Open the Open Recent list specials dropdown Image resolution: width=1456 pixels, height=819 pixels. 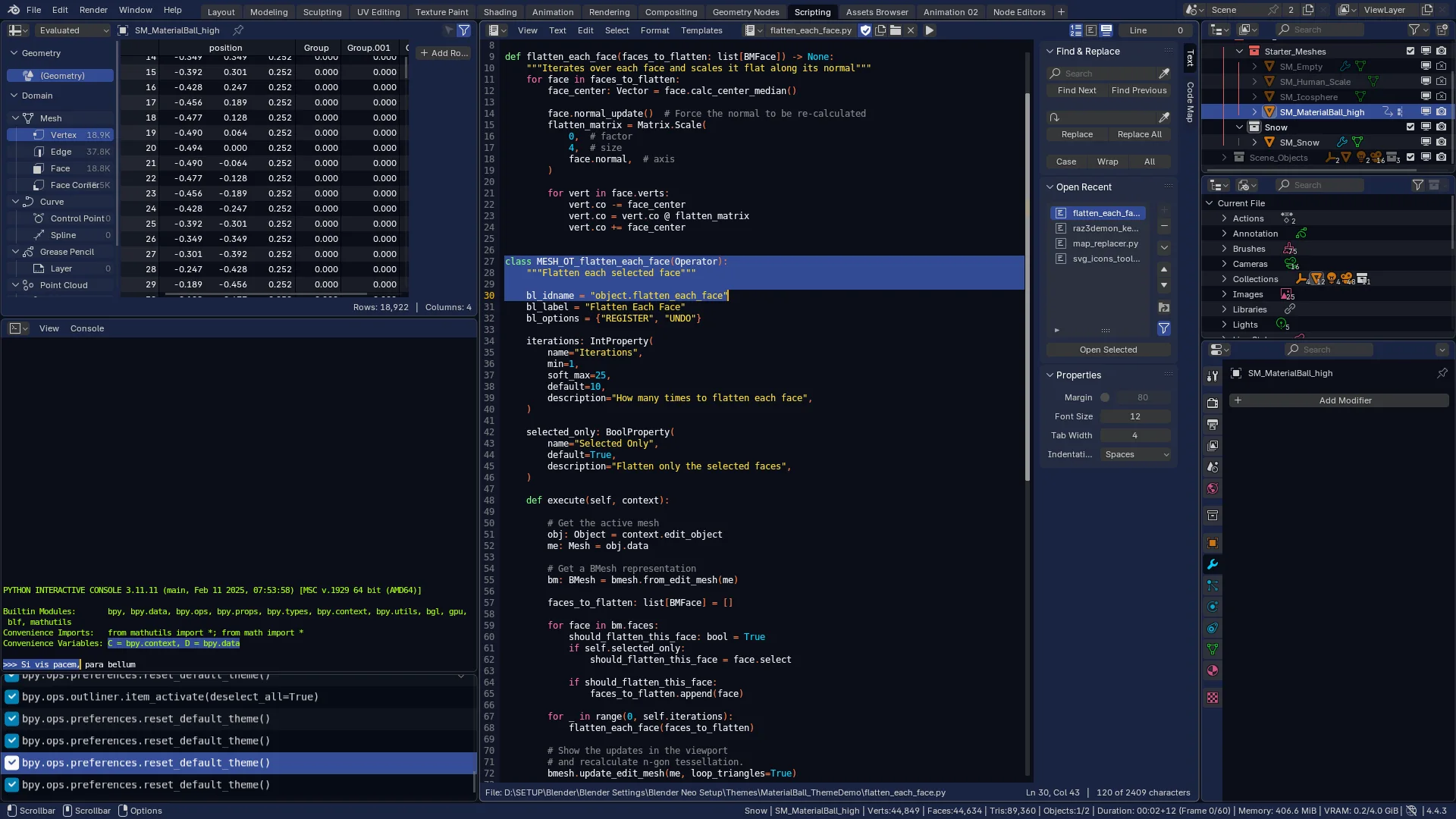pos(1164,248)
